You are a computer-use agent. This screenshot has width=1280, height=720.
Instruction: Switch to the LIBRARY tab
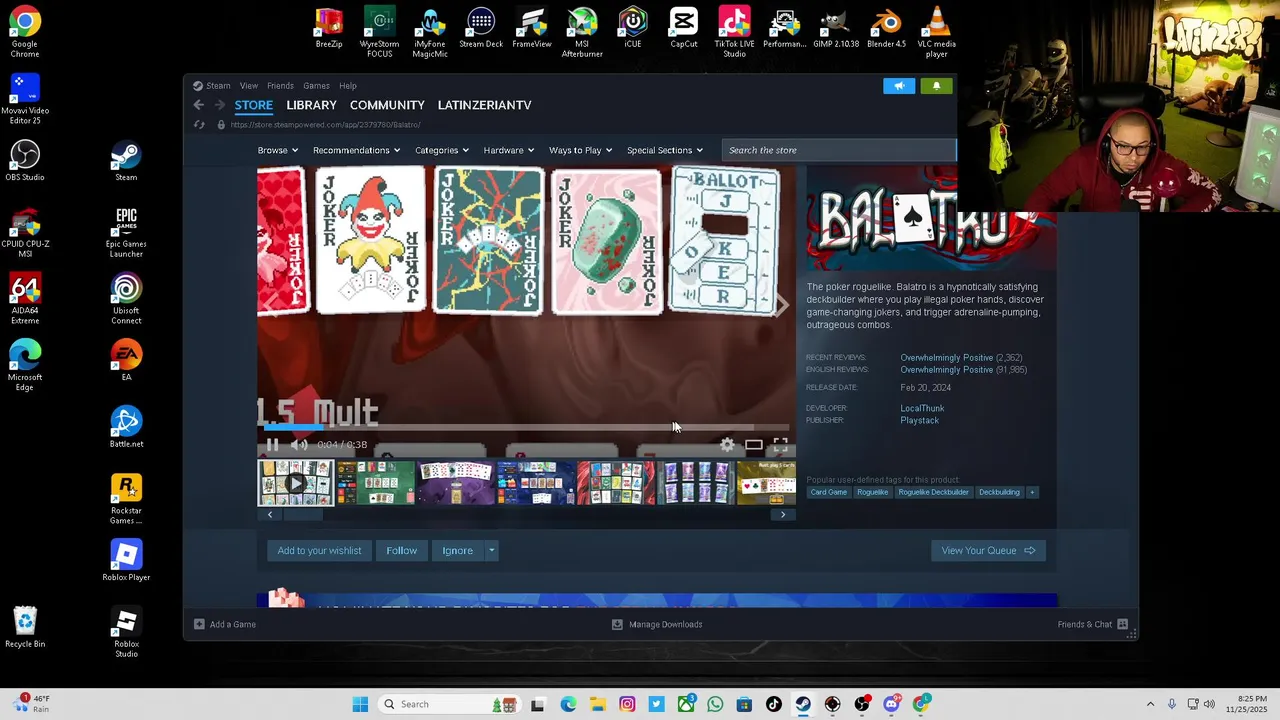point(311,105)
